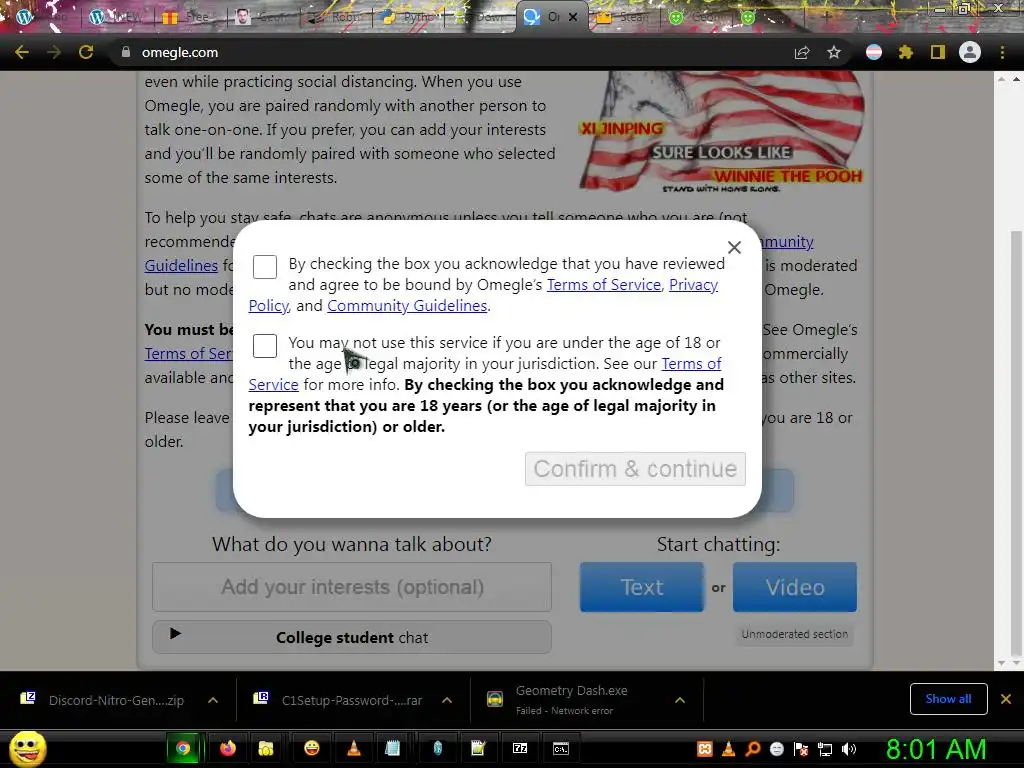
Task: Click the Chrome taskbar icon
Action: tap(184, 748)
